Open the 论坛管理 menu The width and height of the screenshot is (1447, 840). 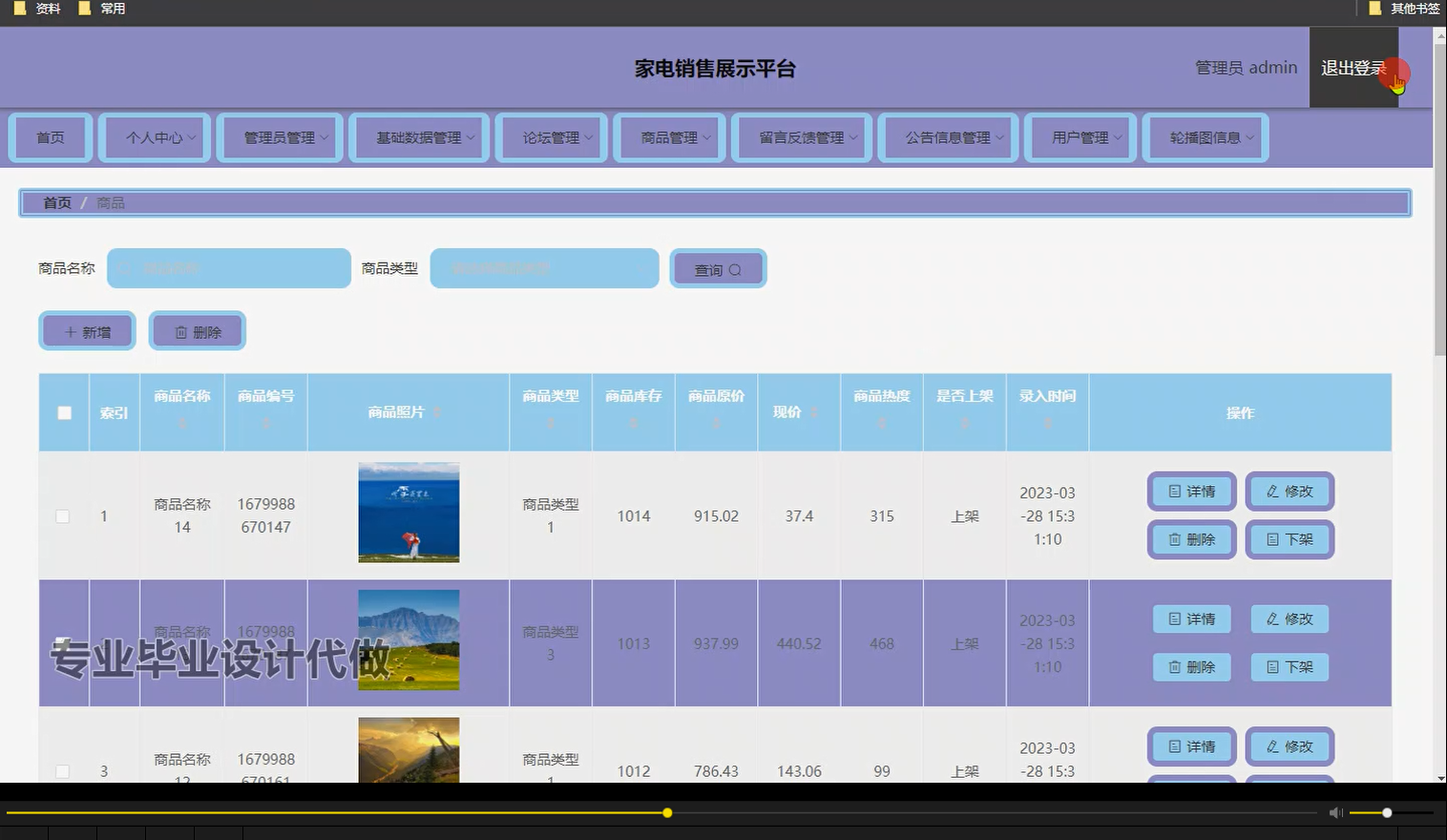point(551,137)
